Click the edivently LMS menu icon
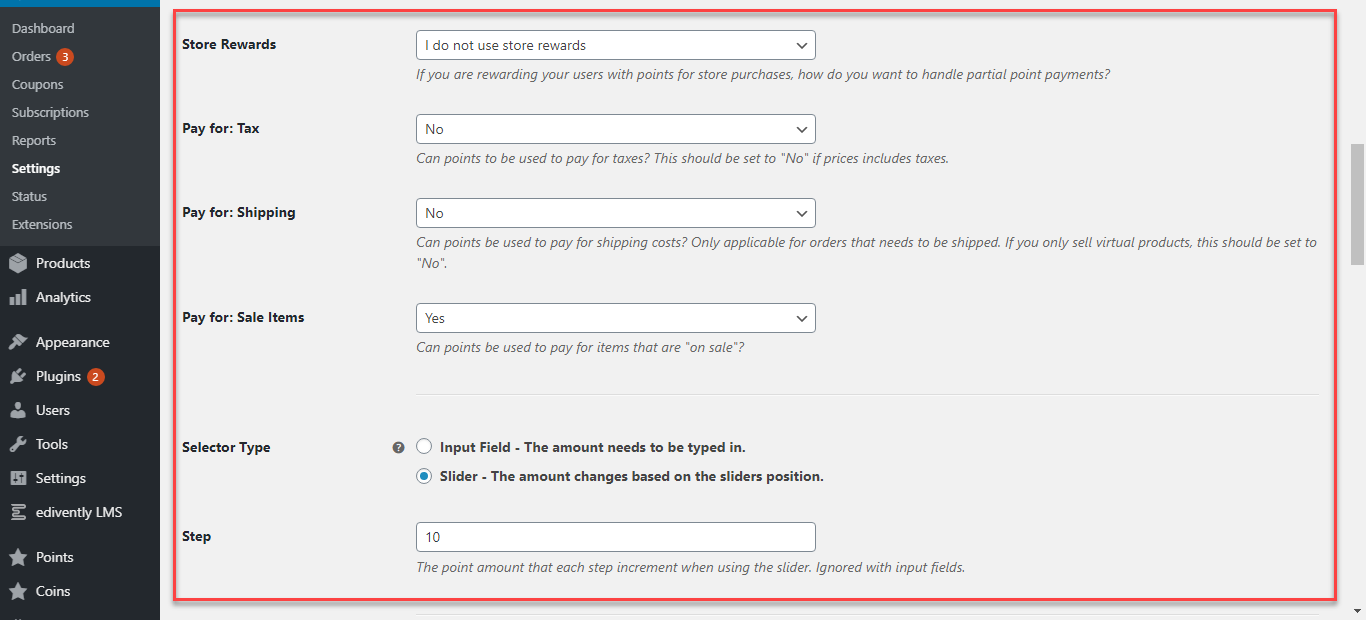This screenshot has height=620, width=1366. pyautogui.click(x=18, y=512)
